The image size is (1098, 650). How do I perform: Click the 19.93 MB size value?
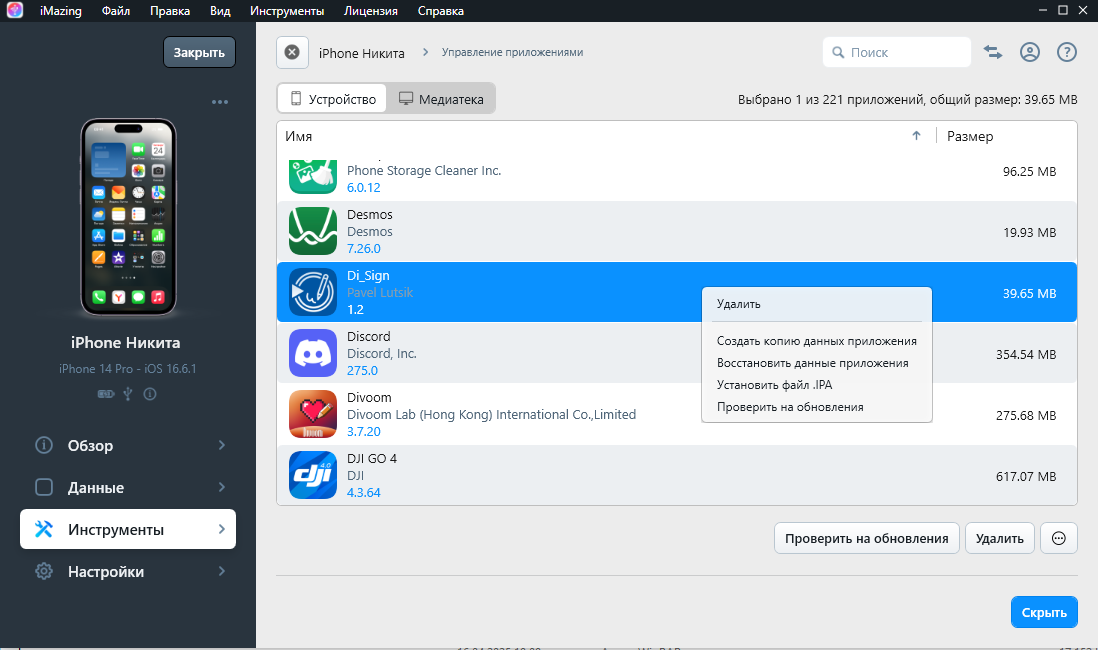(1029, 233)
